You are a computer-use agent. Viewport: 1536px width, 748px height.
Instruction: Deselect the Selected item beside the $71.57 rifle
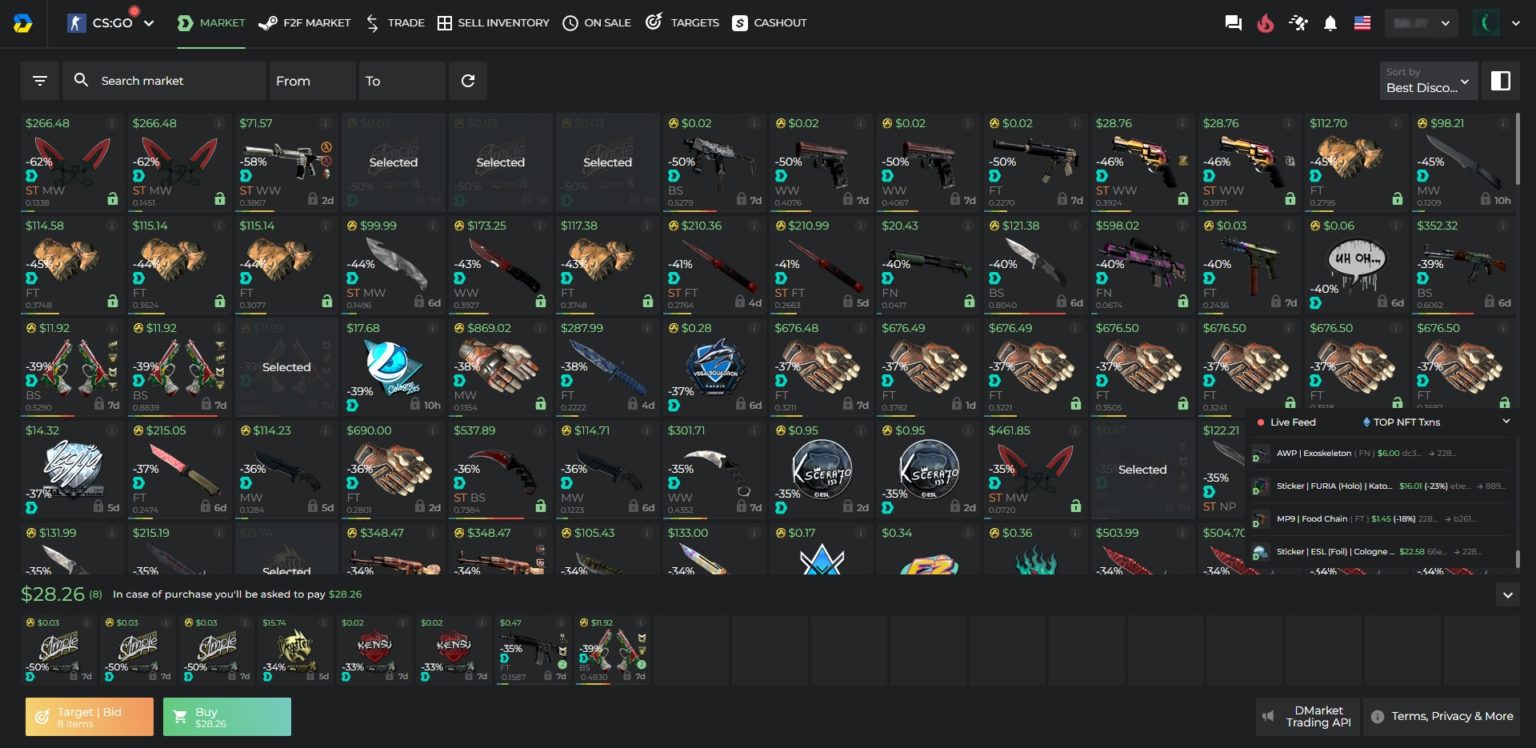tap(393, 162)
